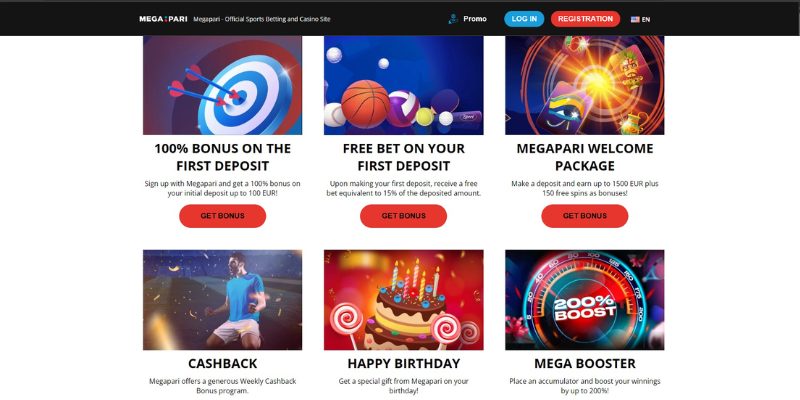The height and width of the screenshot is (400, 800).
Task: Open the Cashback football player image
Action: click(222, 300)
